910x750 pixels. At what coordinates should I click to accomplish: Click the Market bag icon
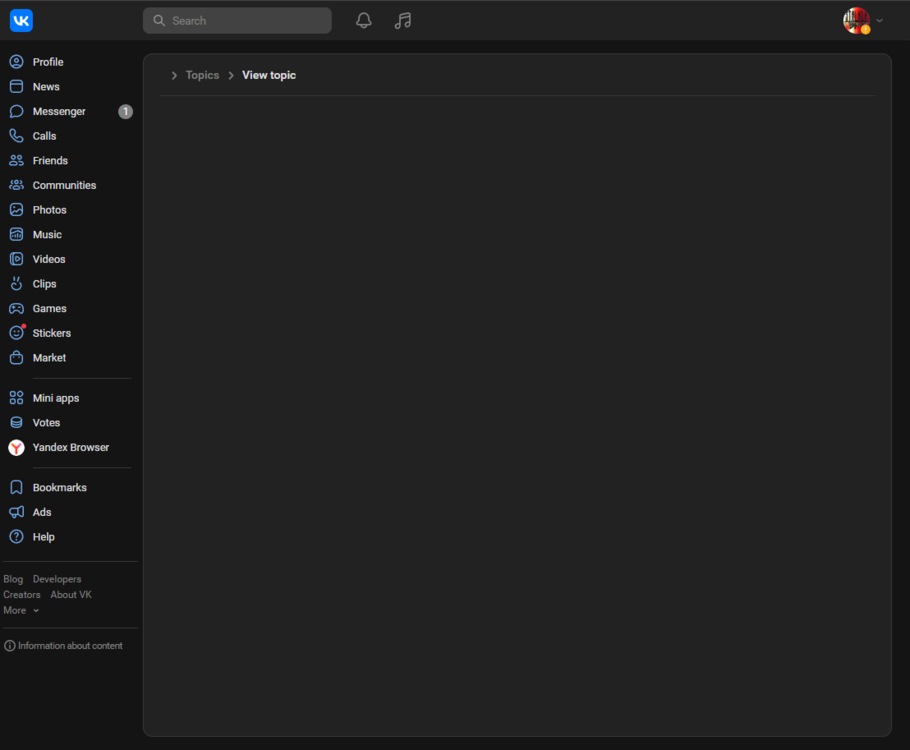(x=17, y=358)
